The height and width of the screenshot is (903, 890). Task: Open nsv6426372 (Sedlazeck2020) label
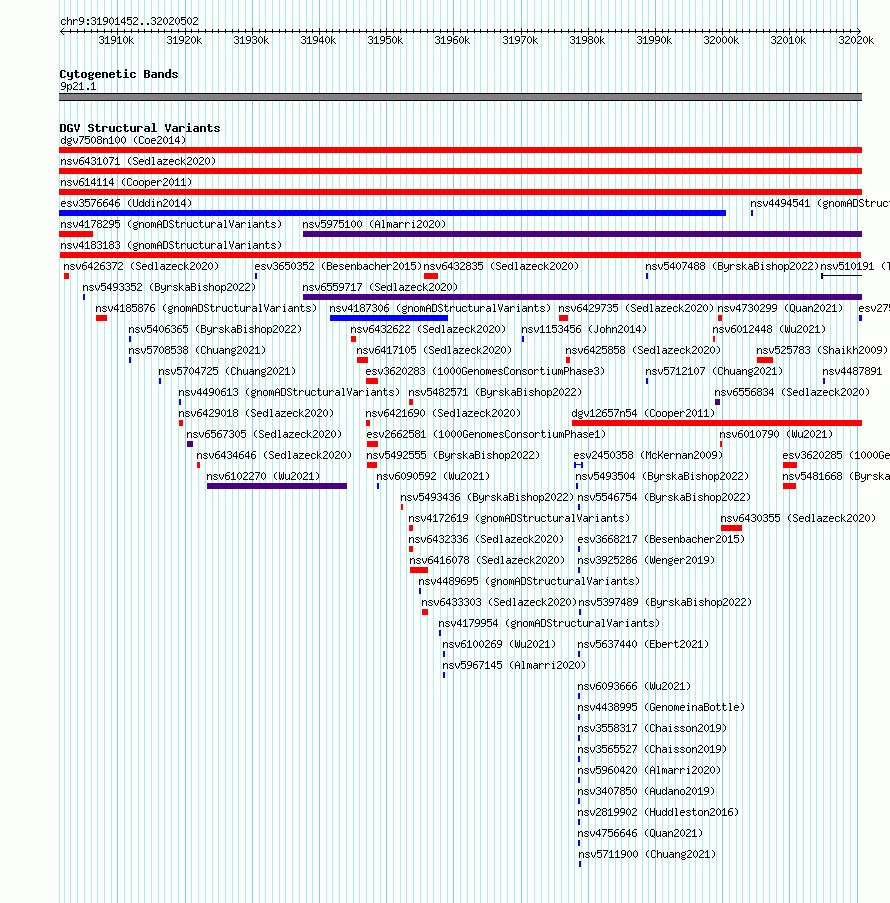pyautogui.click(x=141, y=267)
